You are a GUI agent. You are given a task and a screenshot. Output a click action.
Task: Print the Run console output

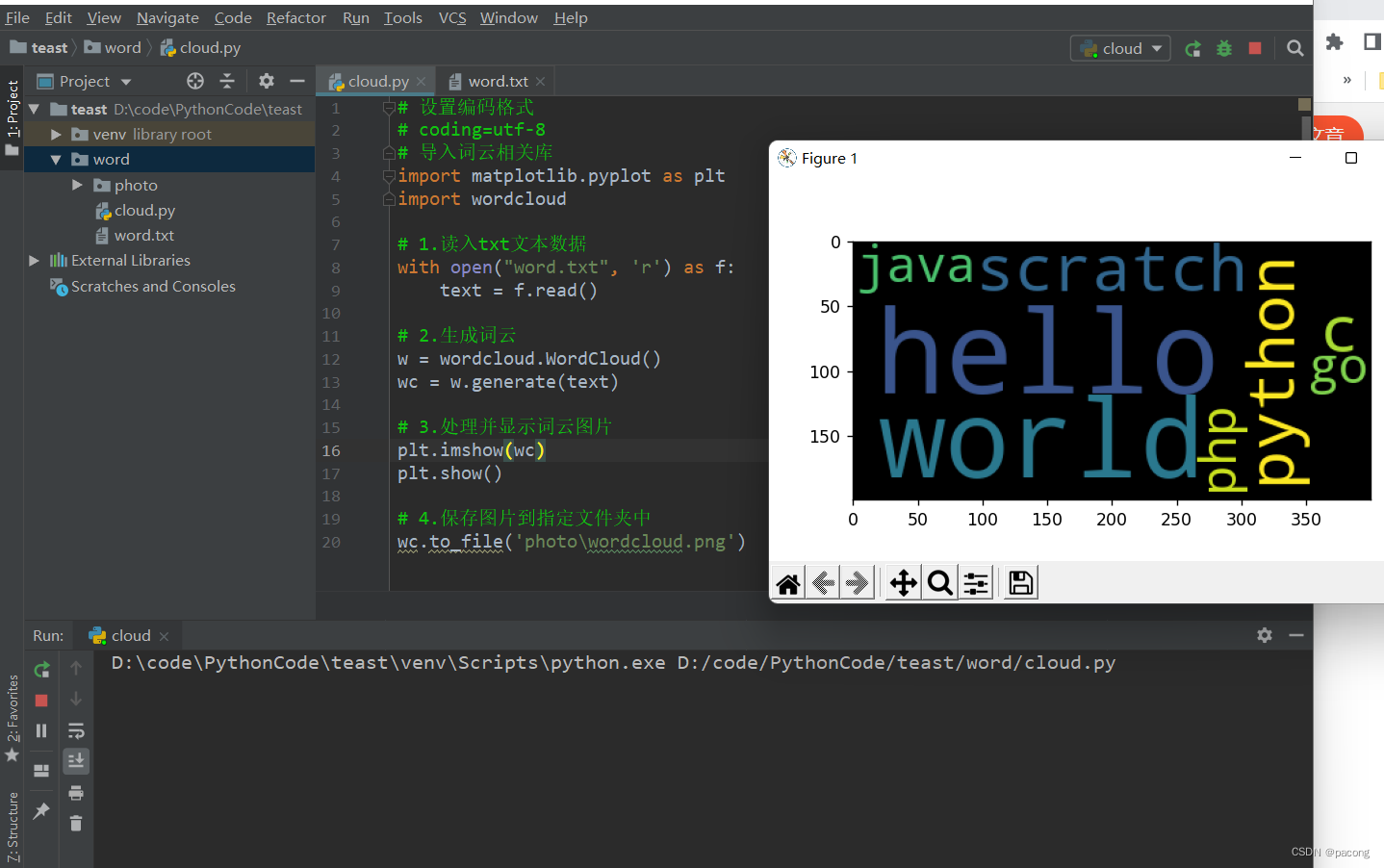click(x=76, y=793)
